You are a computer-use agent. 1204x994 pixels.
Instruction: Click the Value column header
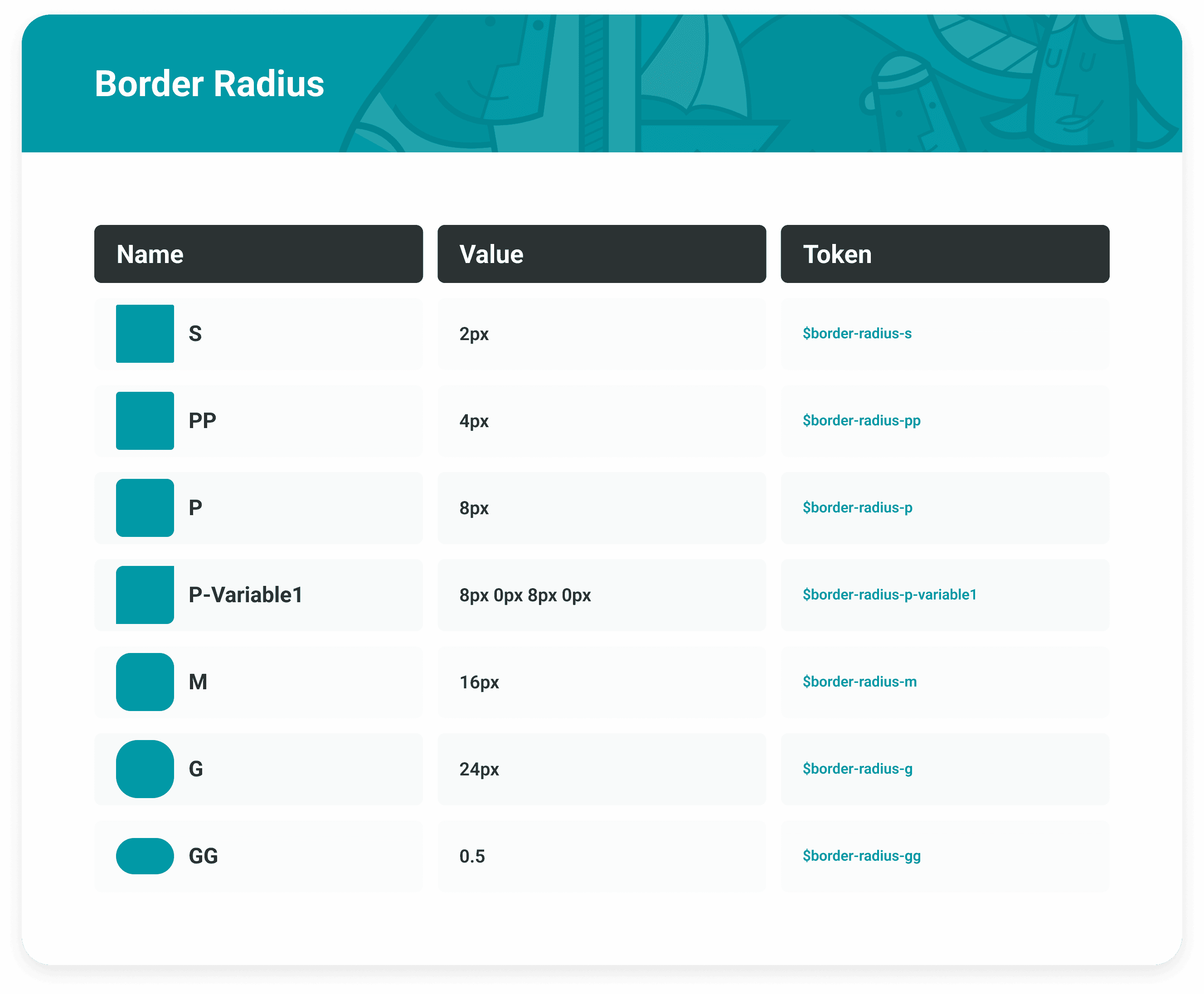pyautogui.click(x=602, y=253)
